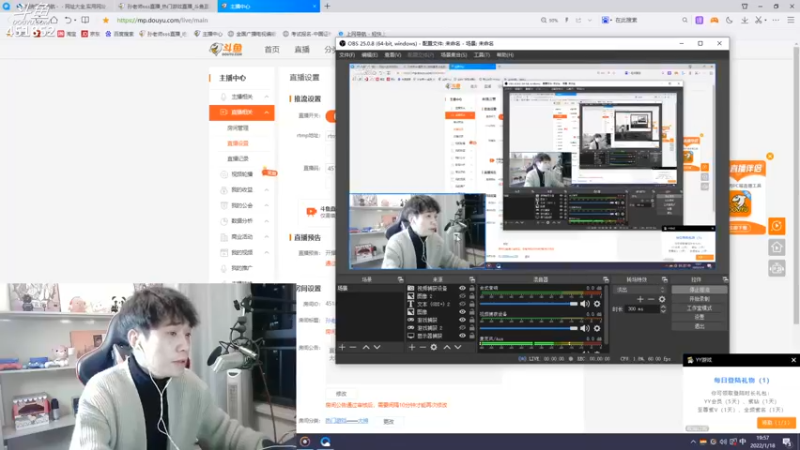Adjust the first mixer channel volume slider

coord(529,304)
